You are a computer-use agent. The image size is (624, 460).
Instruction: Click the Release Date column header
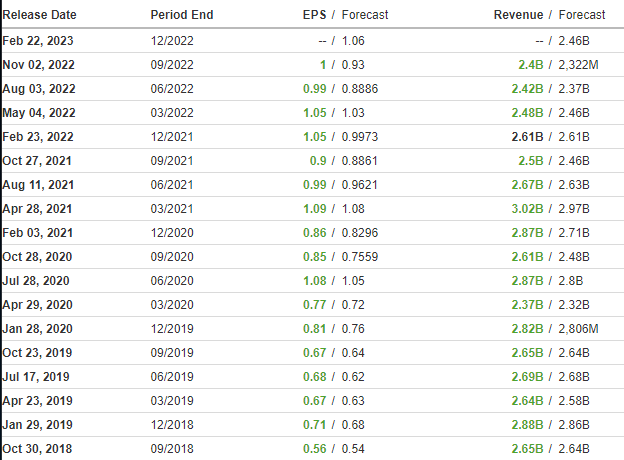pyautogui.click(x=39, y=15)
